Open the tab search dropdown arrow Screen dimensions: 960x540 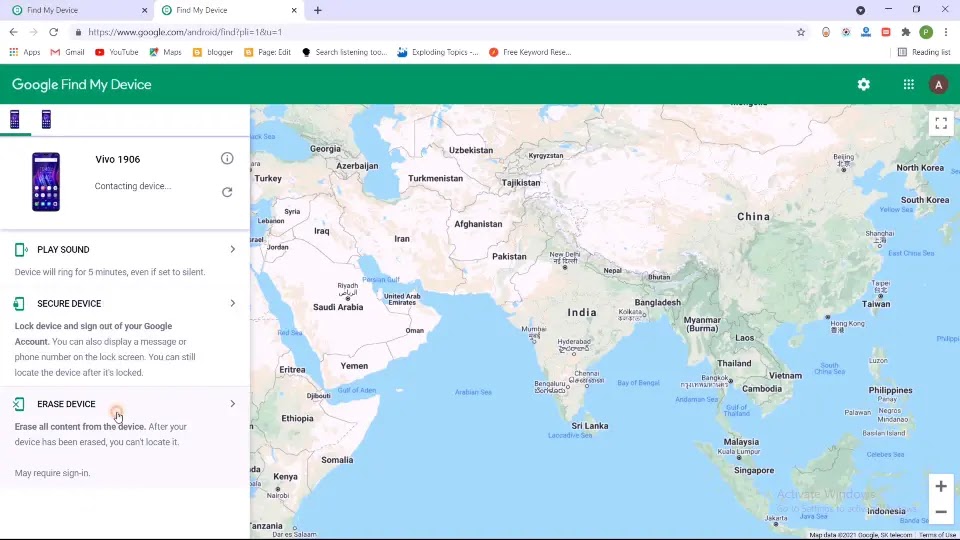pyautogui.click(x=860, y=10)
